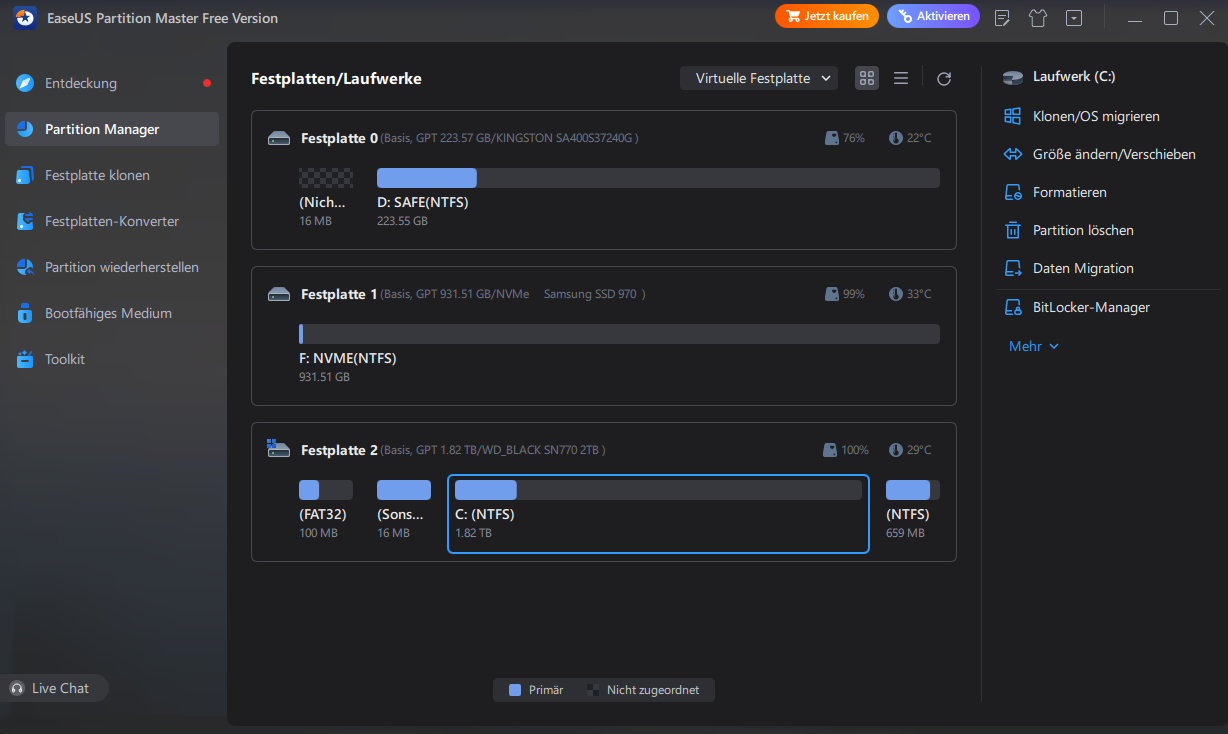Click Festplatte 1 temperature 33°C icon

click(x=896, y=294)
